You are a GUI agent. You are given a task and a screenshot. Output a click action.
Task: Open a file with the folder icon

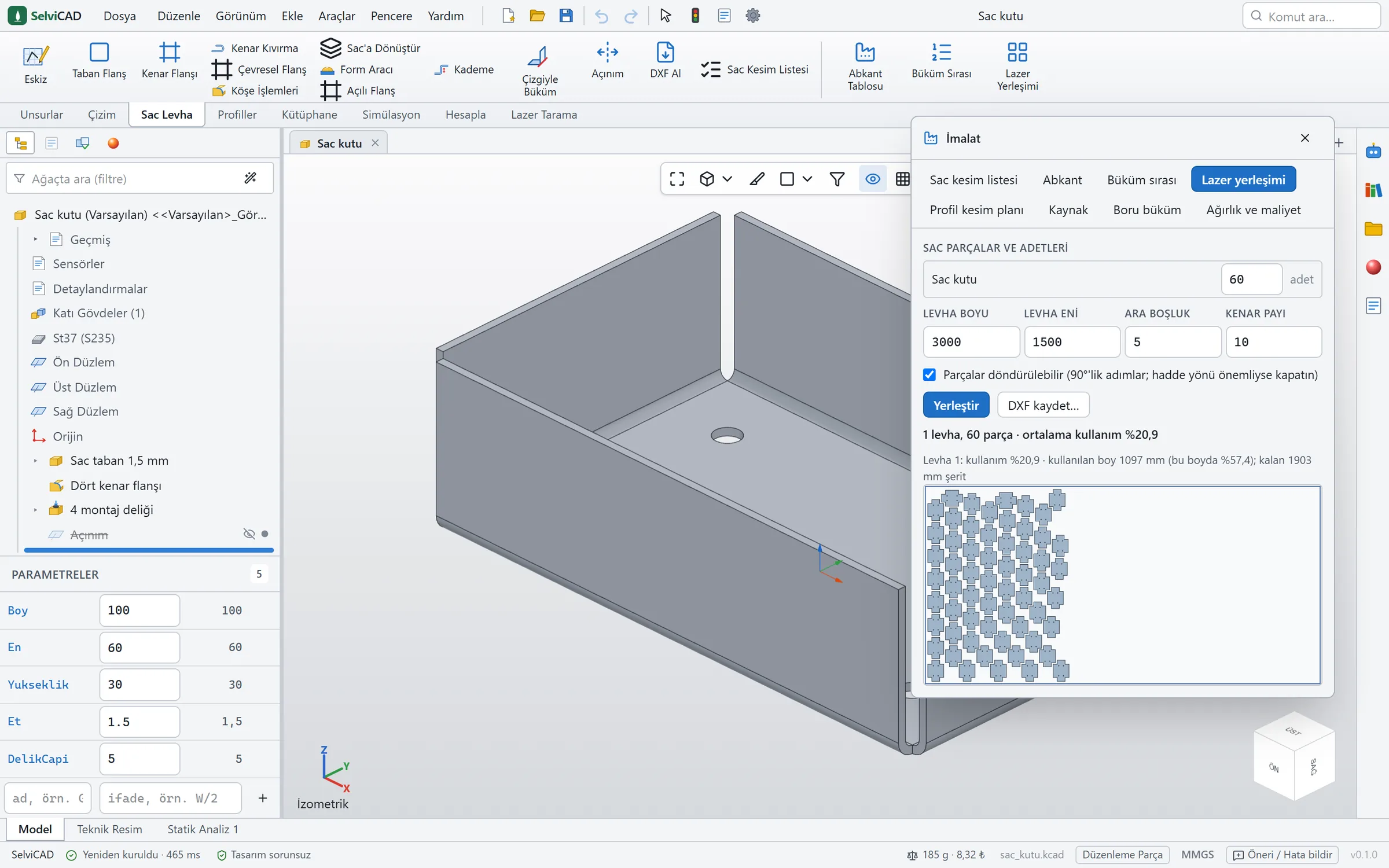537,16
